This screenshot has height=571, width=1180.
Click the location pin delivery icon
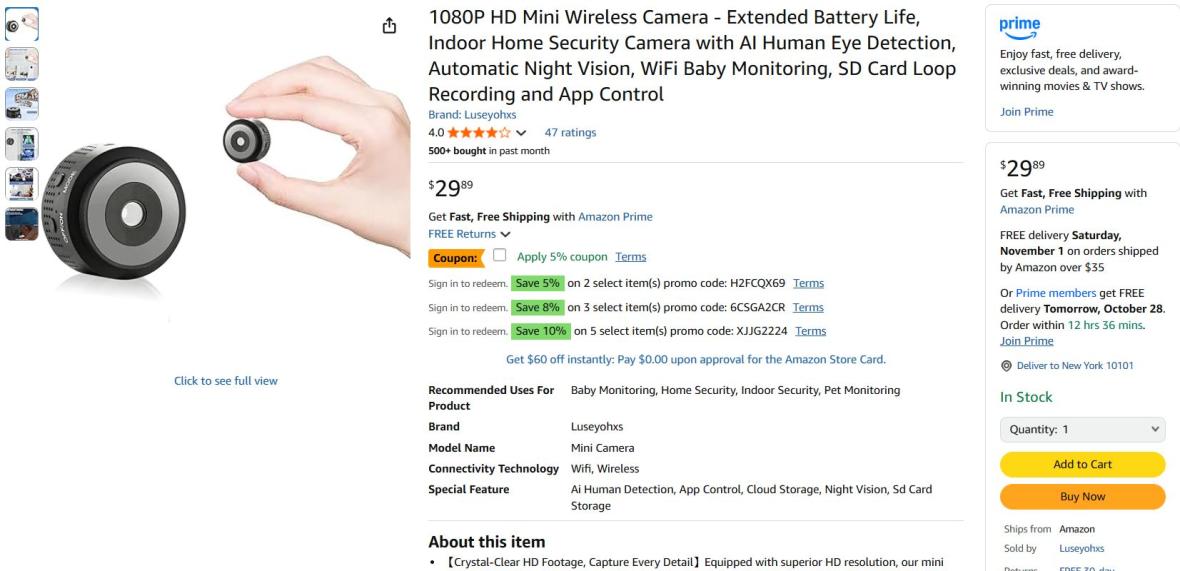click(x=1006, y=365)
